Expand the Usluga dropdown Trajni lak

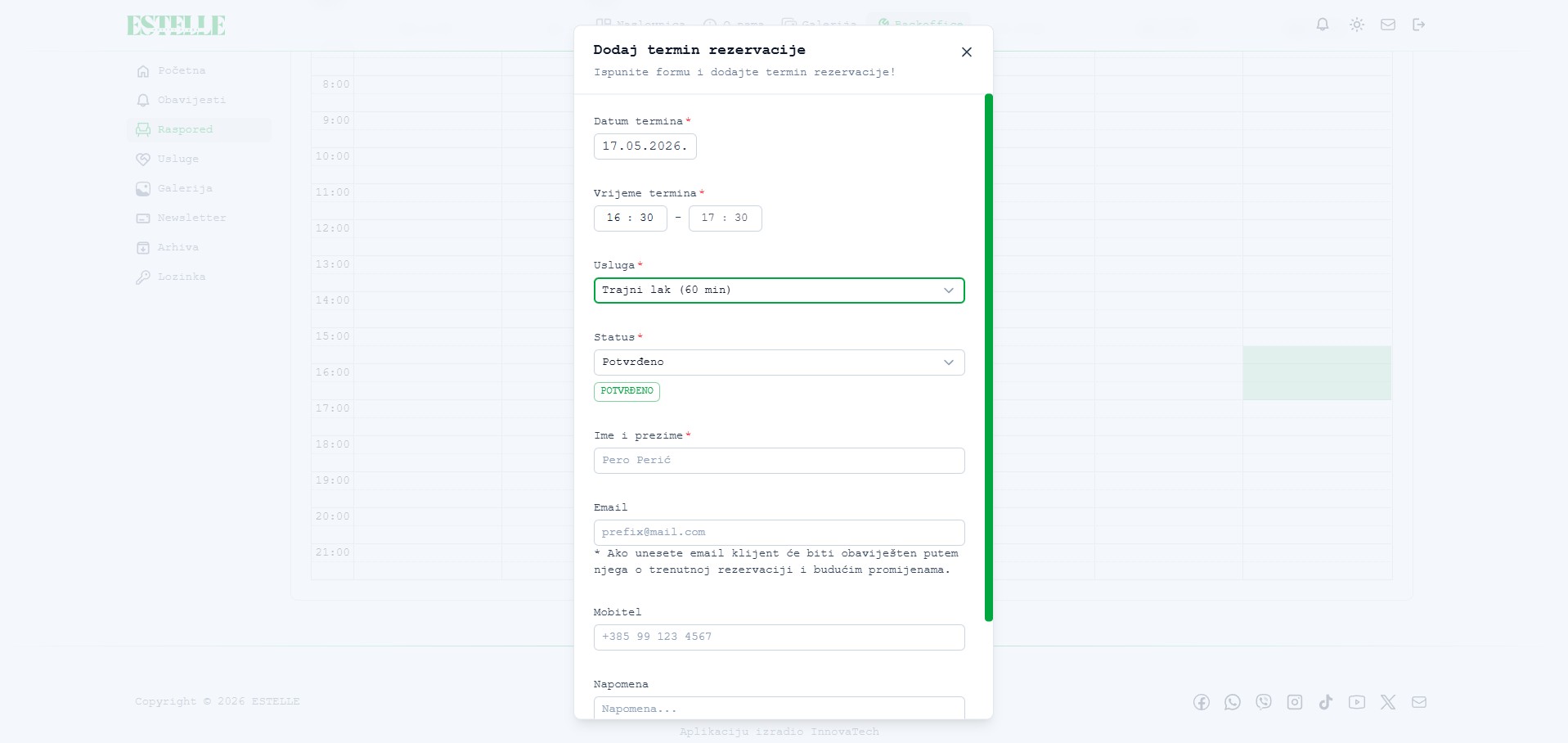[779, 290]
